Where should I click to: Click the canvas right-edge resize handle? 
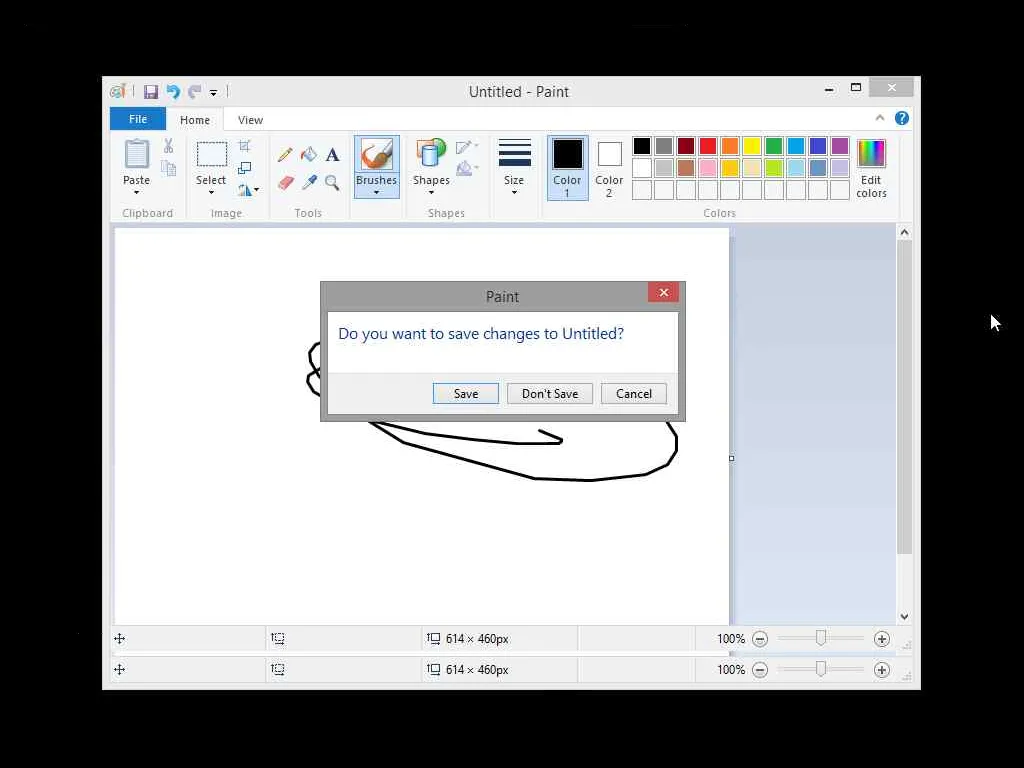coord(731,458)
